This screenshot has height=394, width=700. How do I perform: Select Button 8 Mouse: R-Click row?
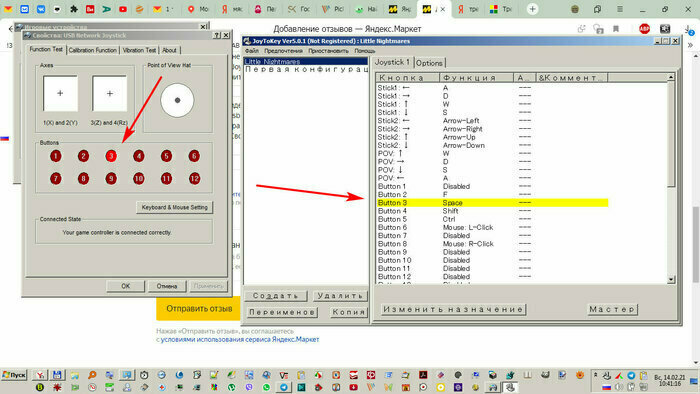click(492, 244)
